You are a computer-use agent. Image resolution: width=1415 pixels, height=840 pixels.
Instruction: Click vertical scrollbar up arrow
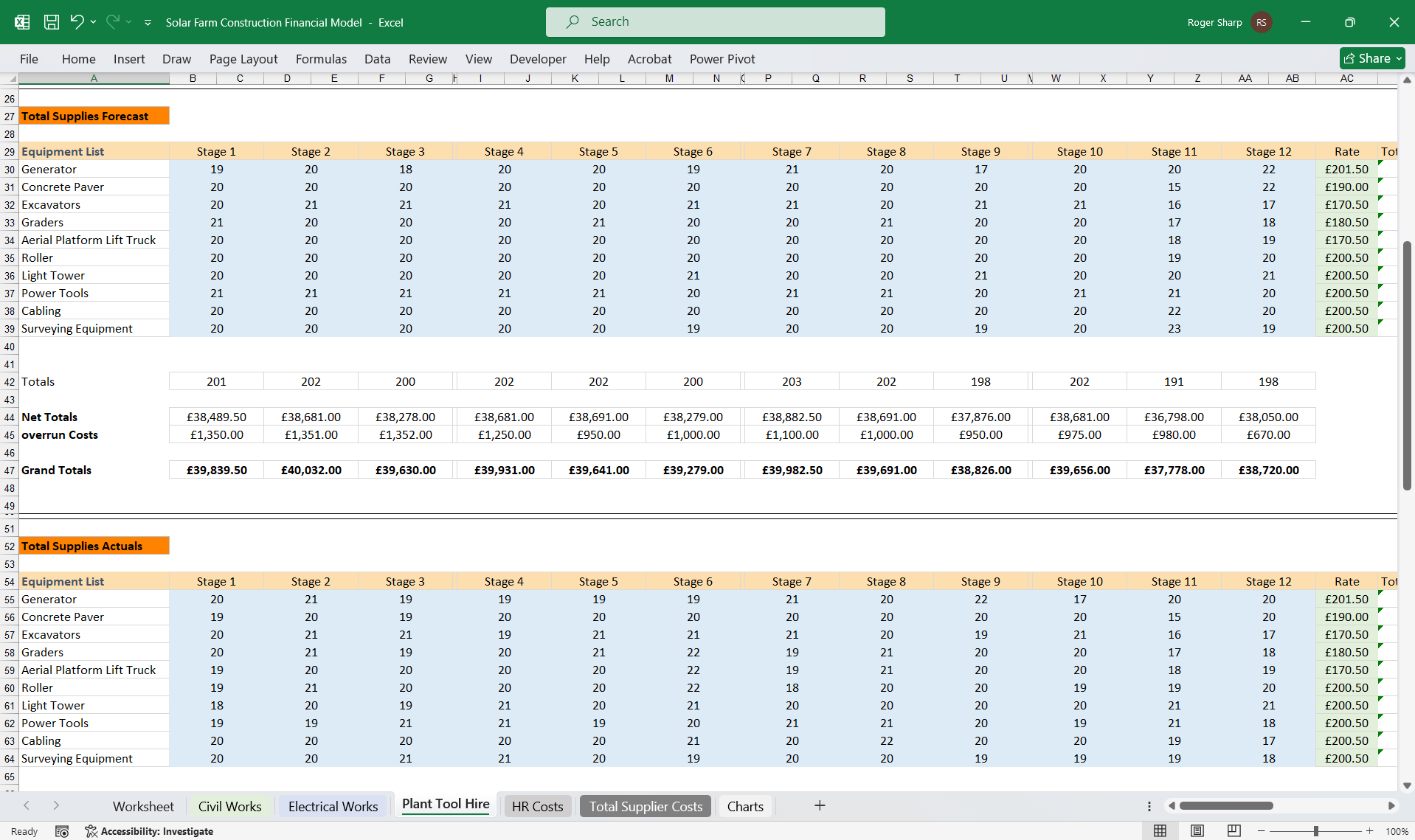click(x=1407, y=80)
